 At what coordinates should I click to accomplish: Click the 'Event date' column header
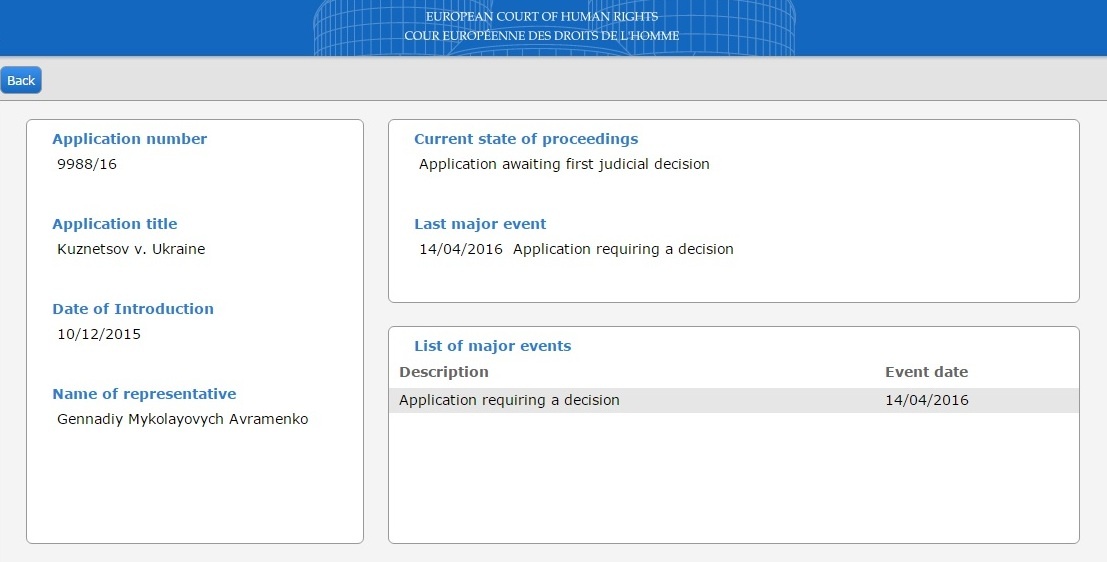pyautogui.click(x=926, y=372)
